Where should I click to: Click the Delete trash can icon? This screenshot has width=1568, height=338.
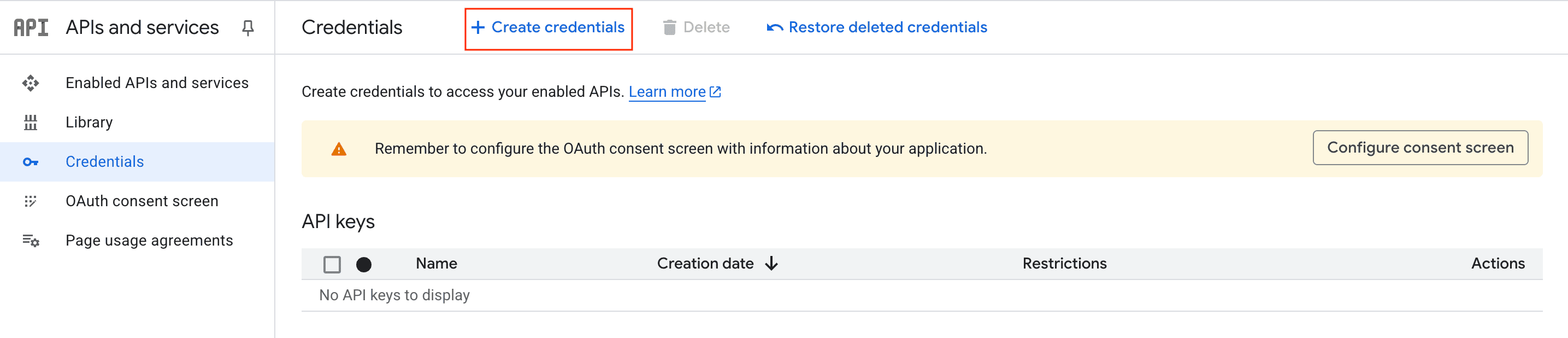pos(669,27)
